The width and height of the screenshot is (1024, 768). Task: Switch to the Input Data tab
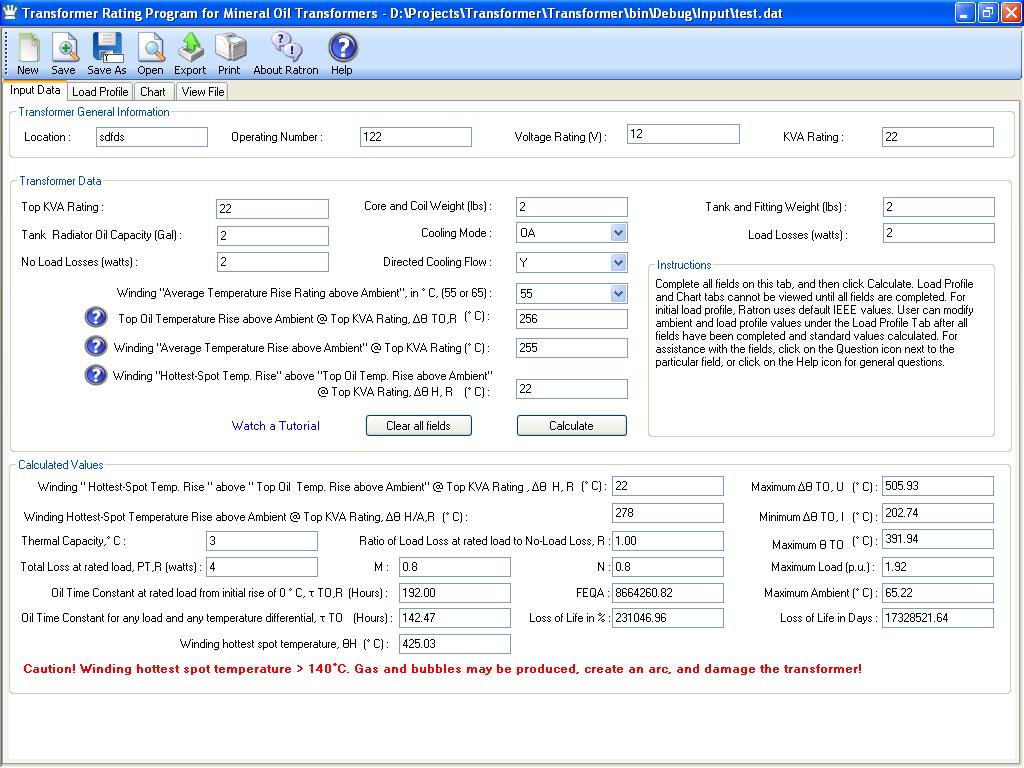[x=35, y=90]
